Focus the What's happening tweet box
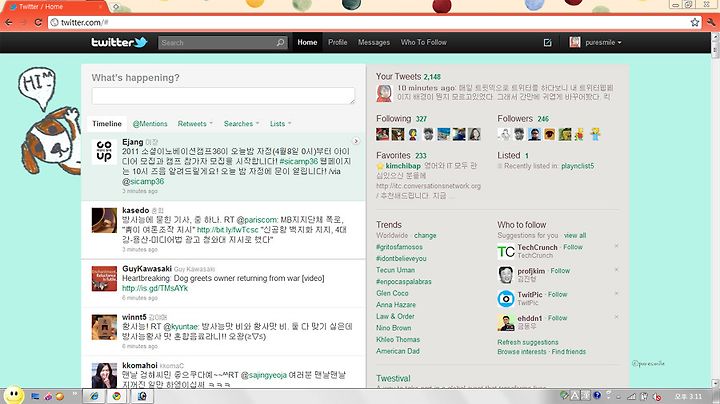Screen dimensions: 720x404 pos(223,95)
